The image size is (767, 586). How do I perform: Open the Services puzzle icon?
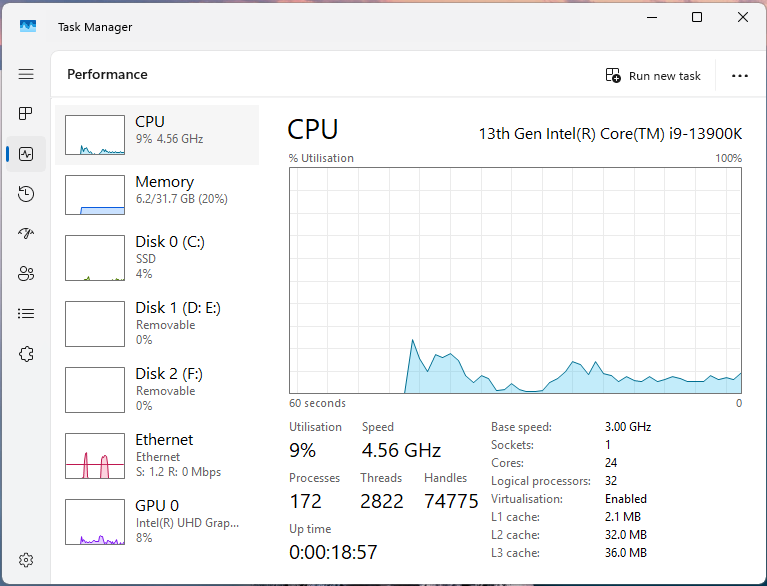pos(26,354)
